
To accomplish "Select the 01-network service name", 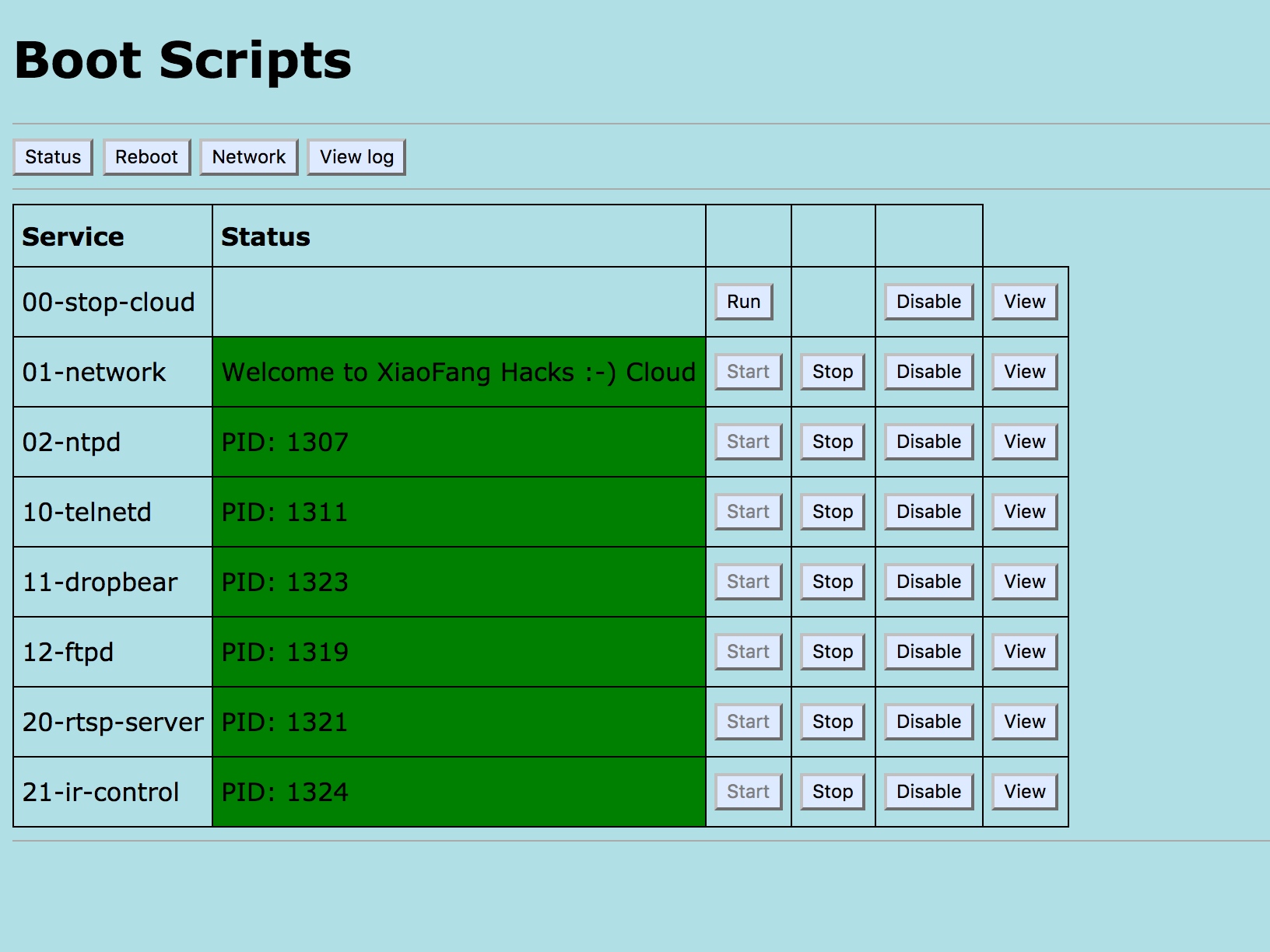I will [x=94, y=373].
